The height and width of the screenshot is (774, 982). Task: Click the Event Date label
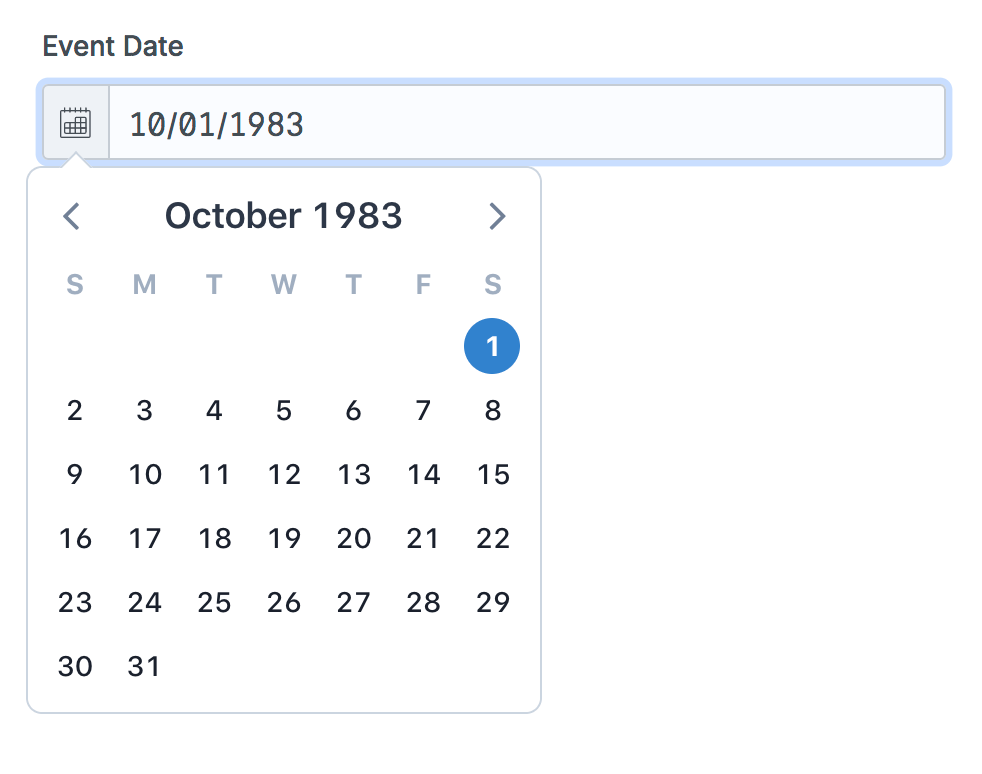tap(111, 45)
